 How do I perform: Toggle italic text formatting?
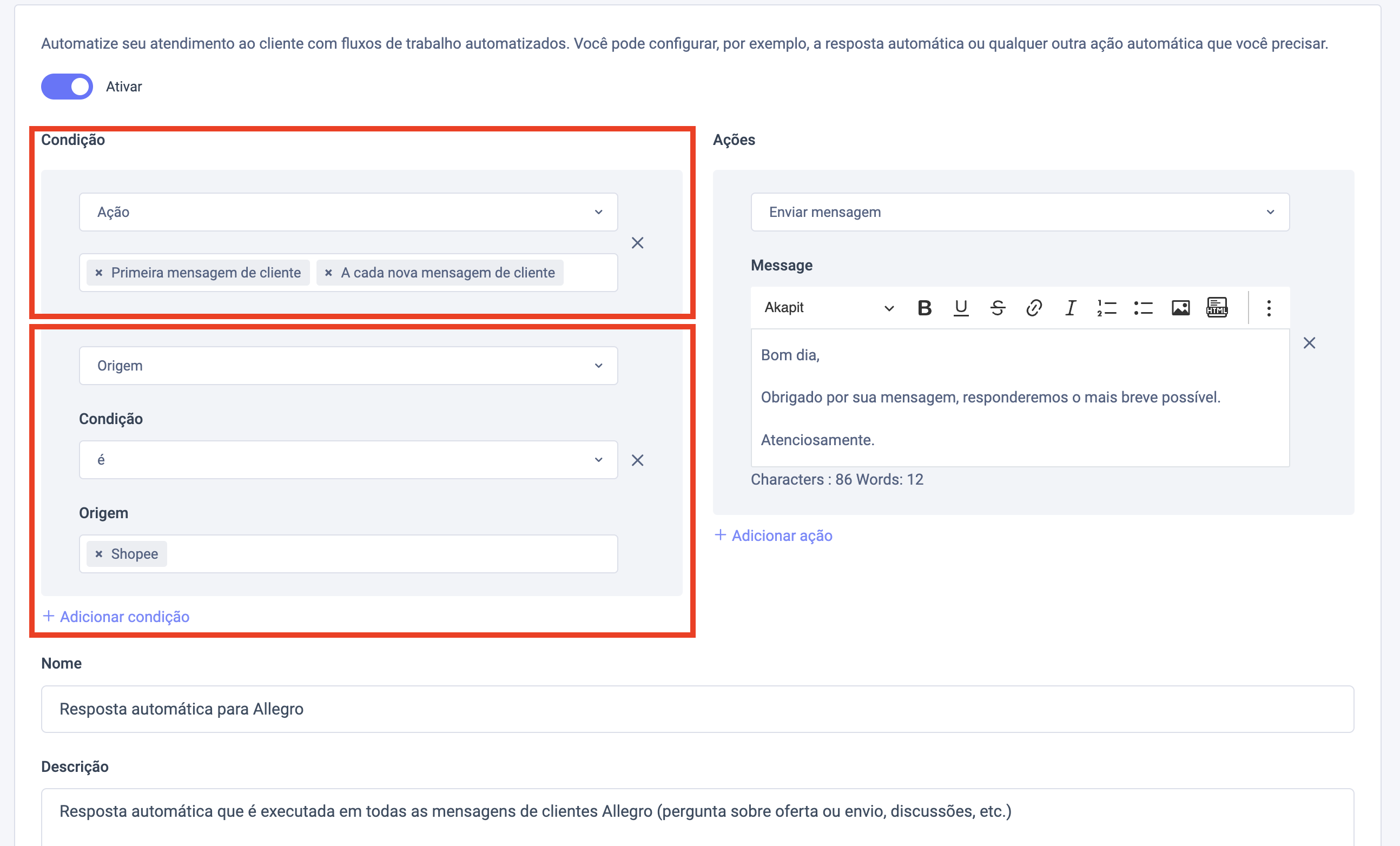pos(1071,307)
